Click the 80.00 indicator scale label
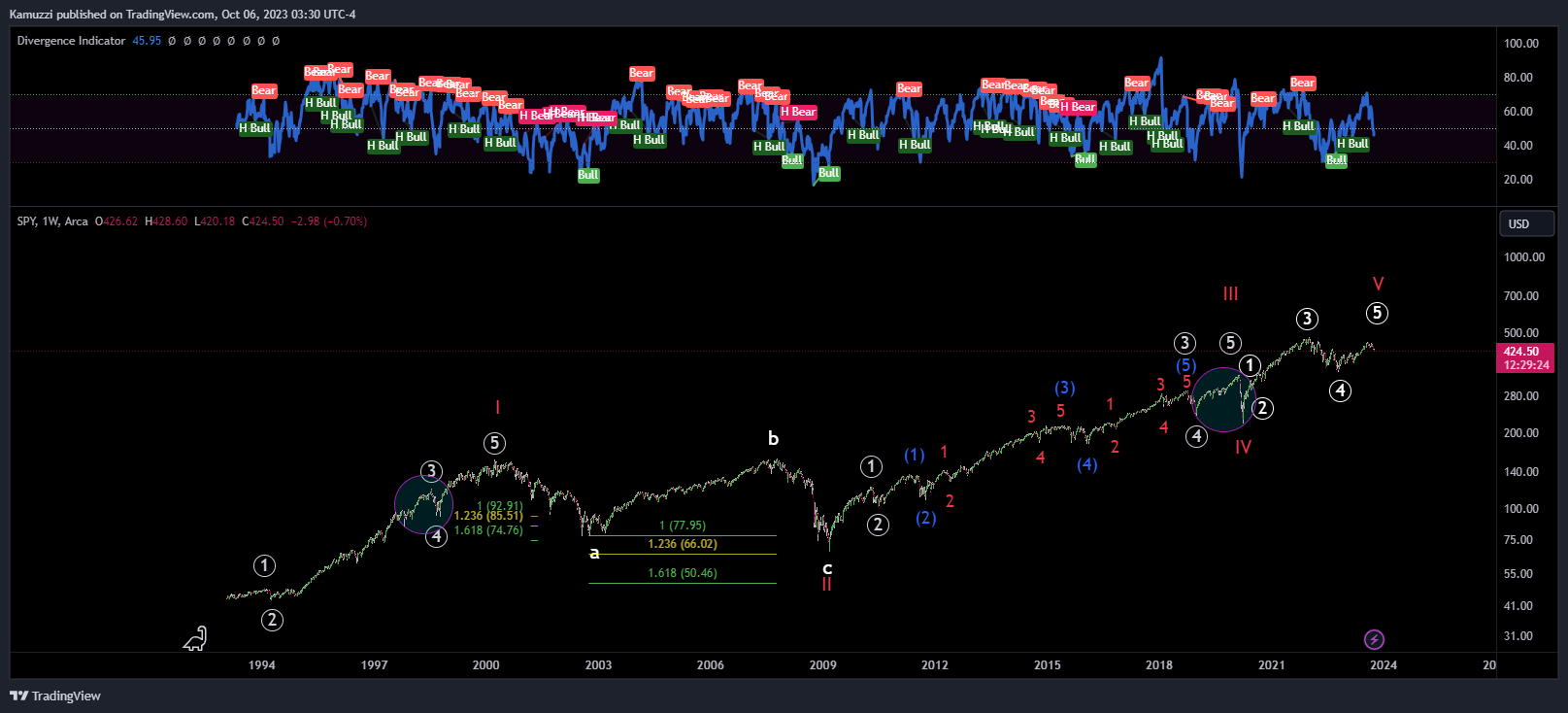The width and height of the screenshot is (1568, 713). [x=1518, y=78]
